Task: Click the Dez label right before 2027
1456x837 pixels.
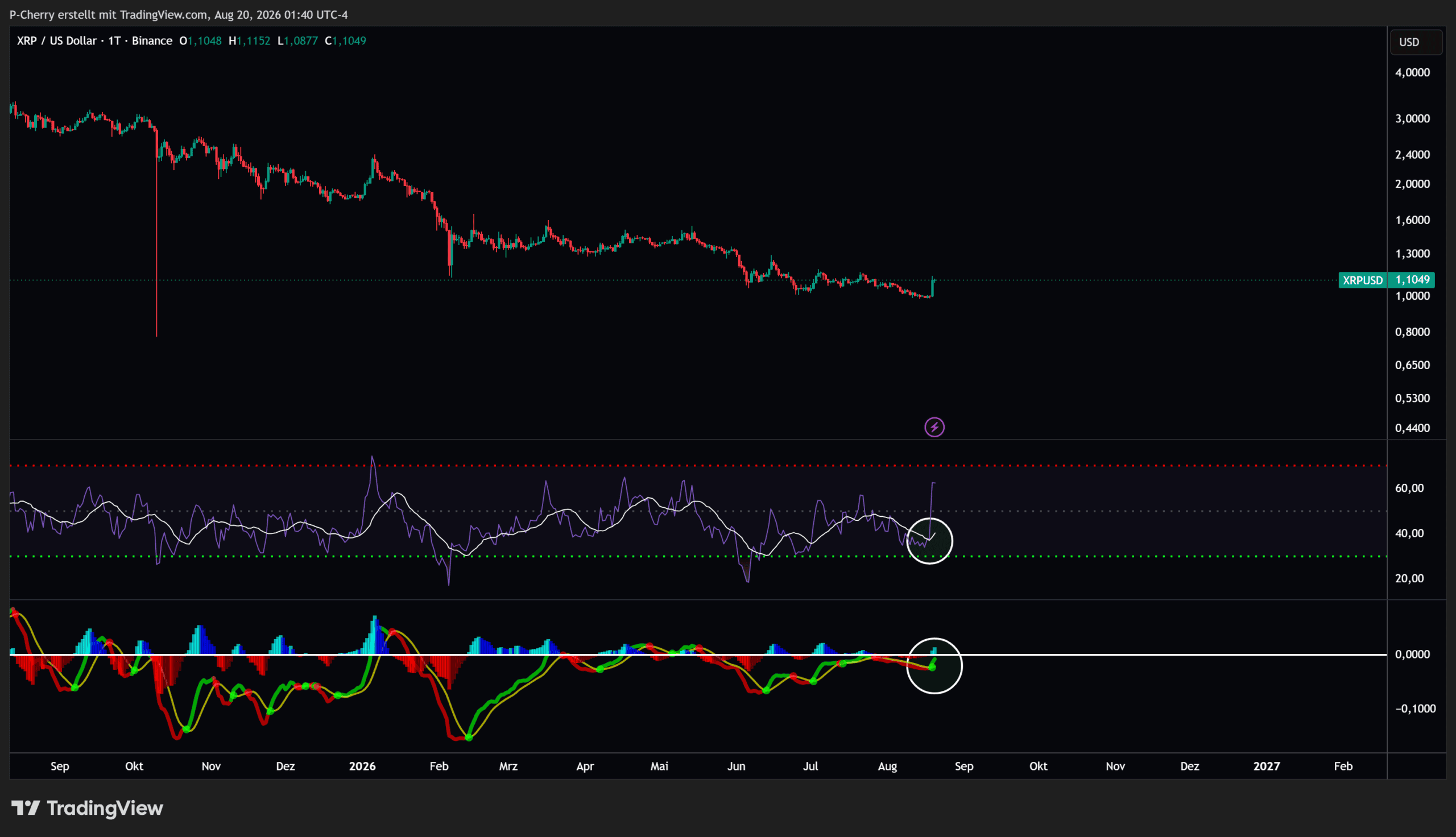Action: point(1190,766)
